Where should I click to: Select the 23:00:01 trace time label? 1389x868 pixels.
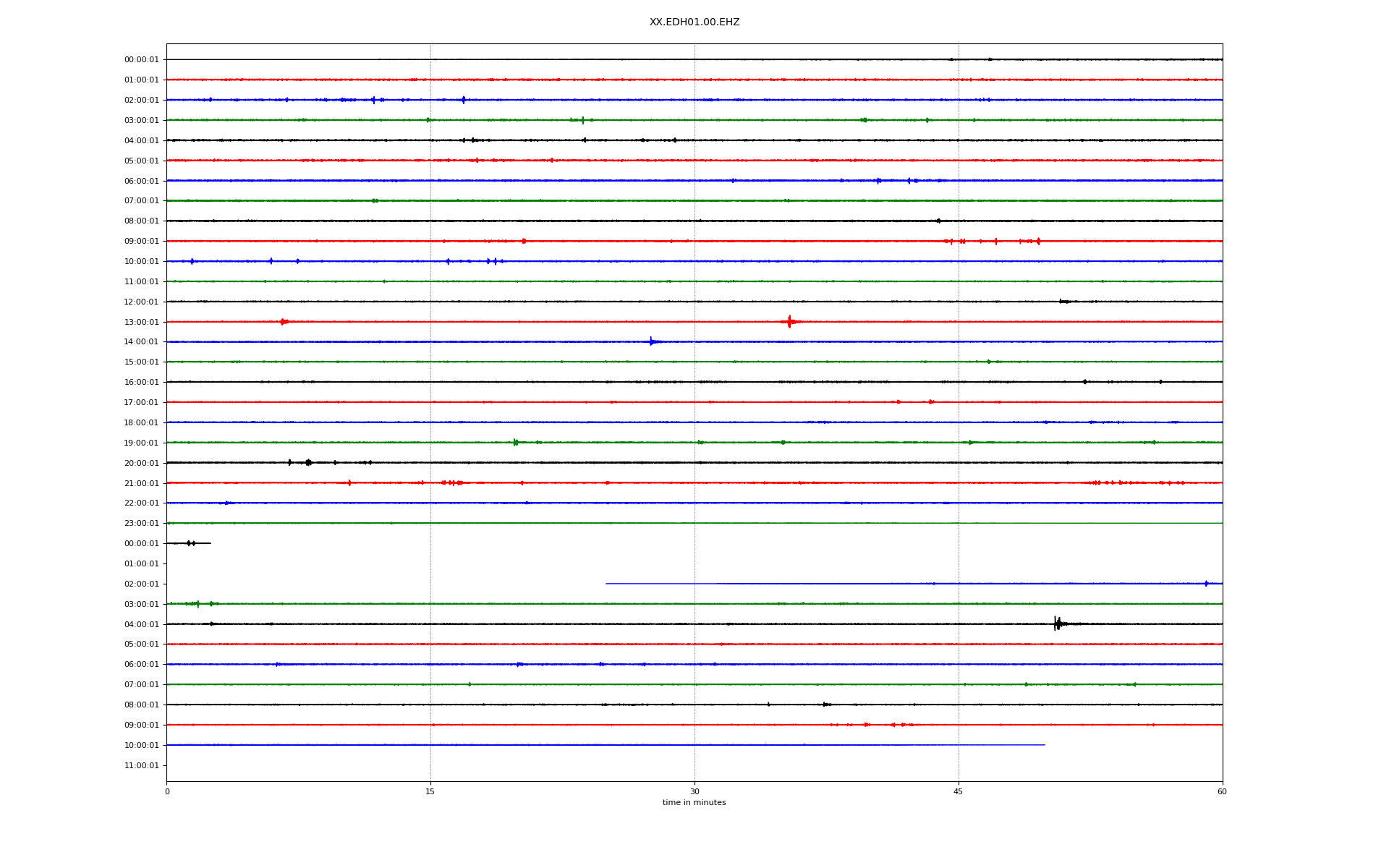141,524
